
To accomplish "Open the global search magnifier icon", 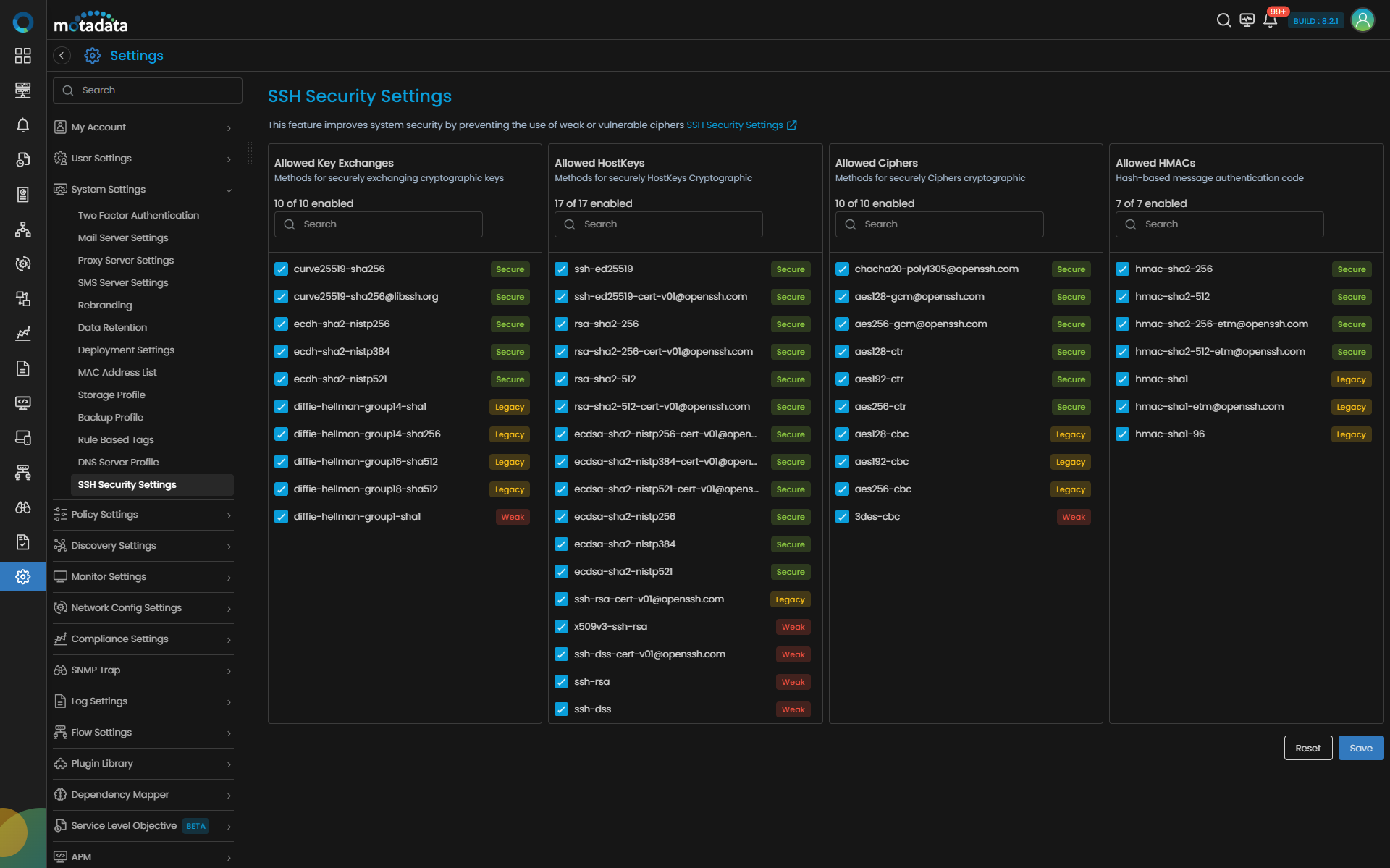I will coord(1223,20).
